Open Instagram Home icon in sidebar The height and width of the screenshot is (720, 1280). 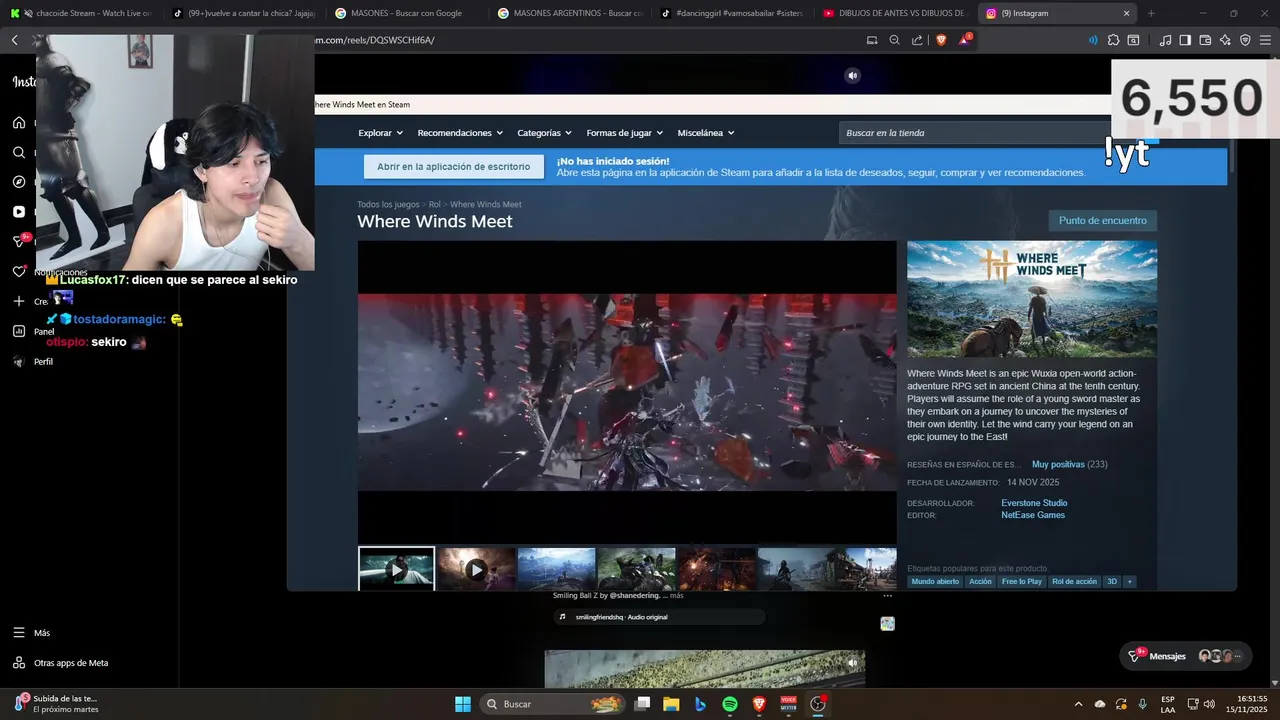pyautogui.click(x=19, y=123)
